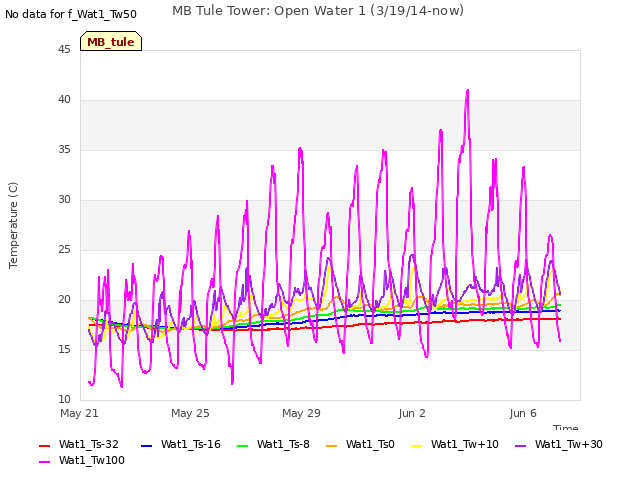The image size is (640, 480).
Task: Click the Time x-axis label
Action: point(566,427)
